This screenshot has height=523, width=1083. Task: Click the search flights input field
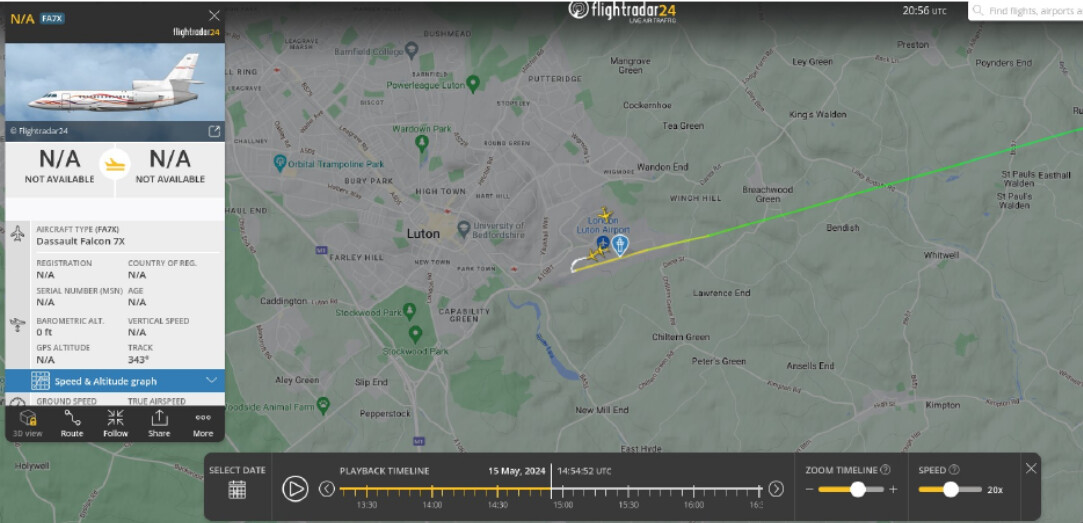point(1026,10)
